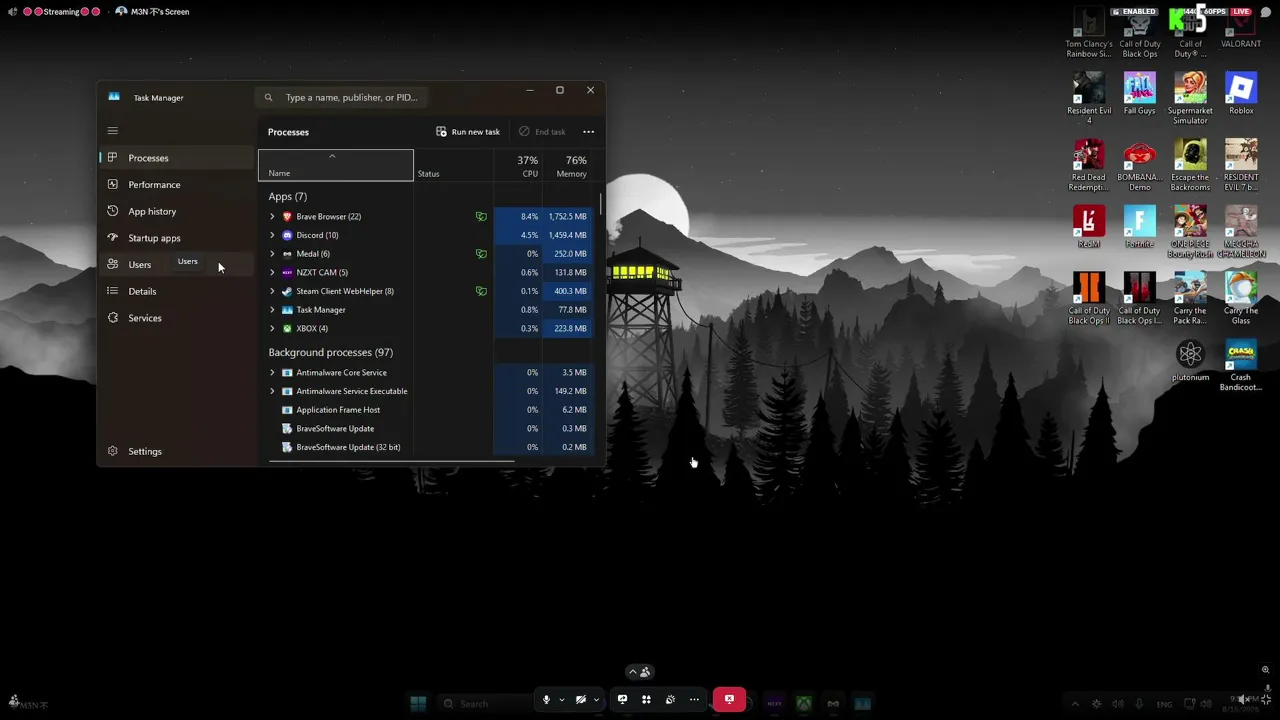The height and width of the screenshot is (720, 1280).
Task: Open Escape the Backrooms desktop shortcut
Action: (x=1190, y=166)
